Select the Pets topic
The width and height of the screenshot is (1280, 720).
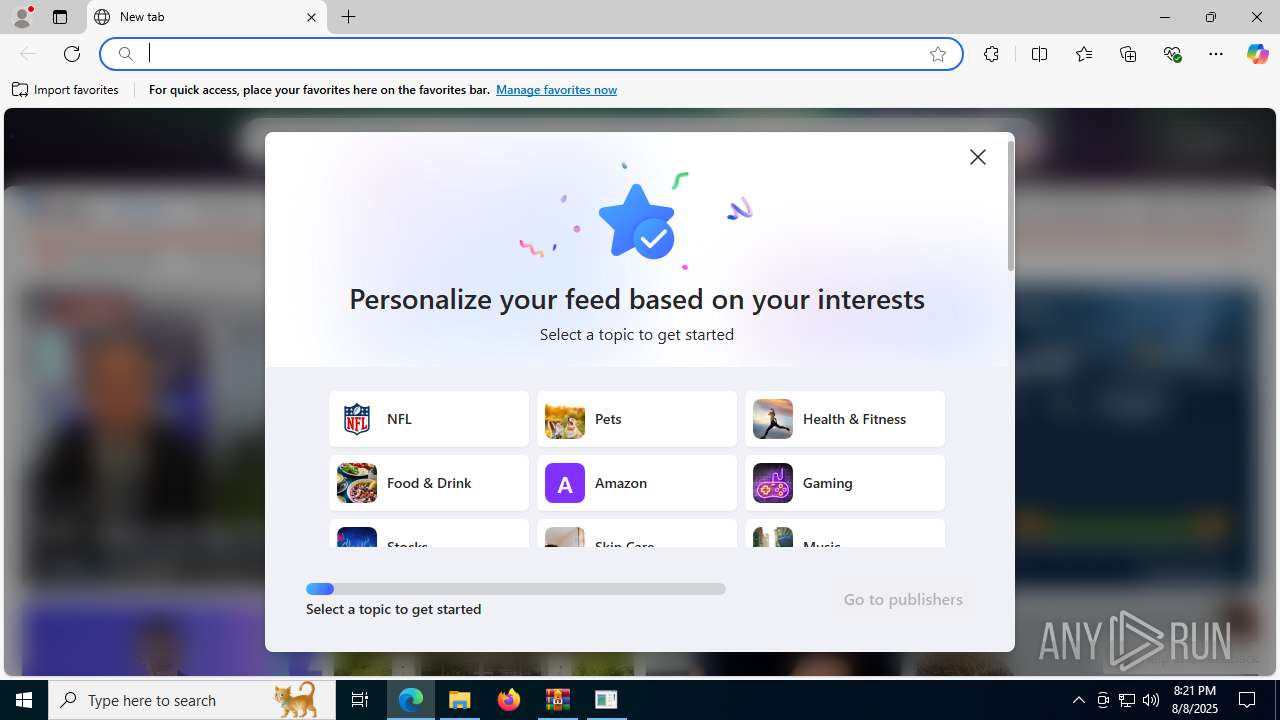(637, 419)
